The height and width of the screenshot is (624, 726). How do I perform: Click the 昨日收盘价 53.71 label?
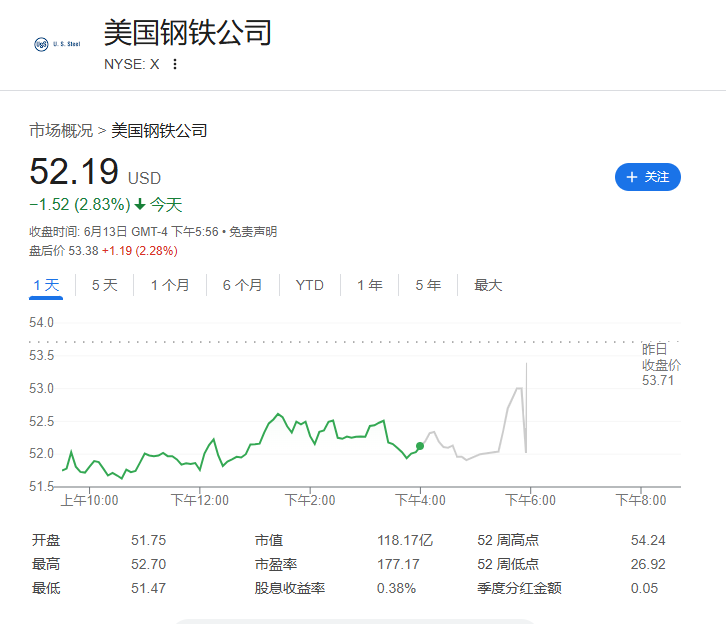tap(661, 365)
